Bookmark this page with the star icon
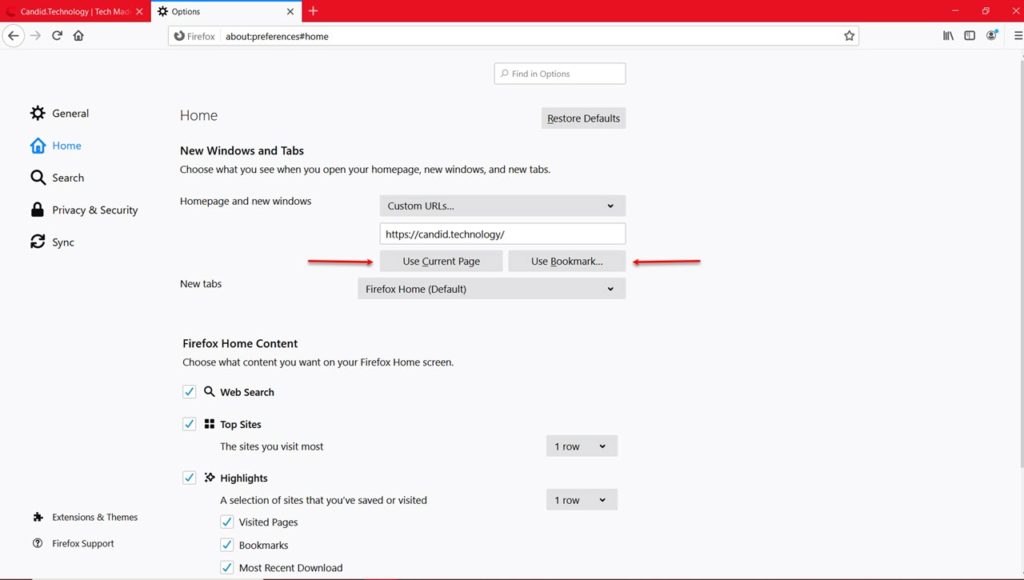The width and height of the screenshot is (1024, 580). [849, 36]
